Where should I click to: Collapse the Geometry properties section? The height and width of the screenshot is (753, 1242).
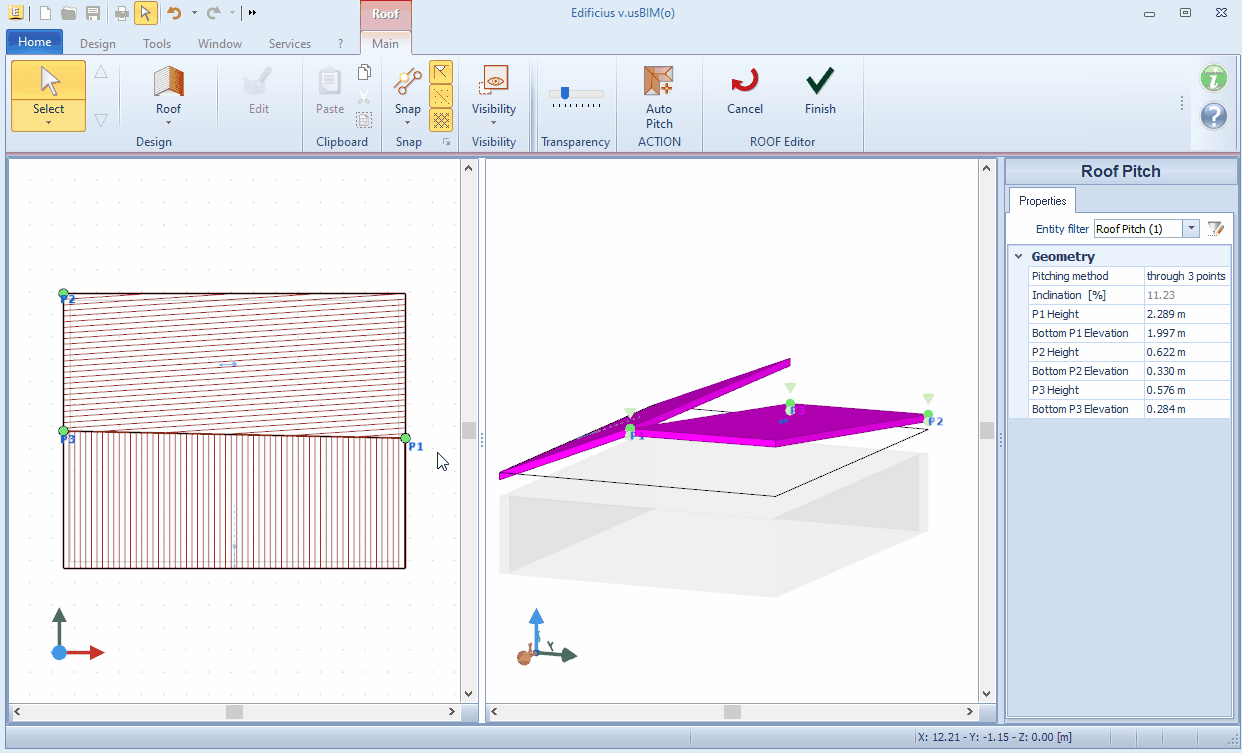point(1018,257)
